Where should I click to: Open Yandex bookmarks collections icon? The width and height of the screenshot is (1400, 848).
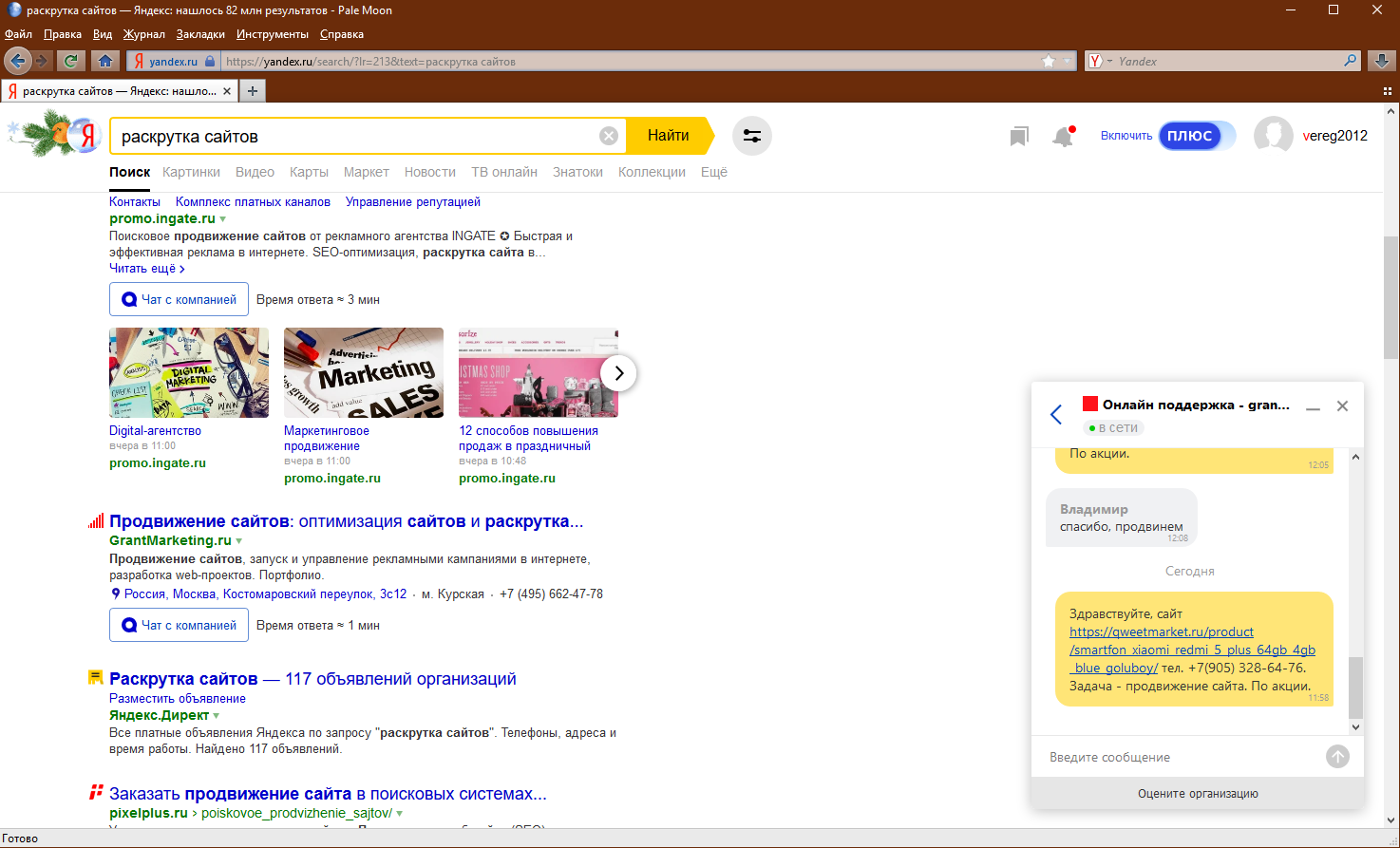[1019, 137]
